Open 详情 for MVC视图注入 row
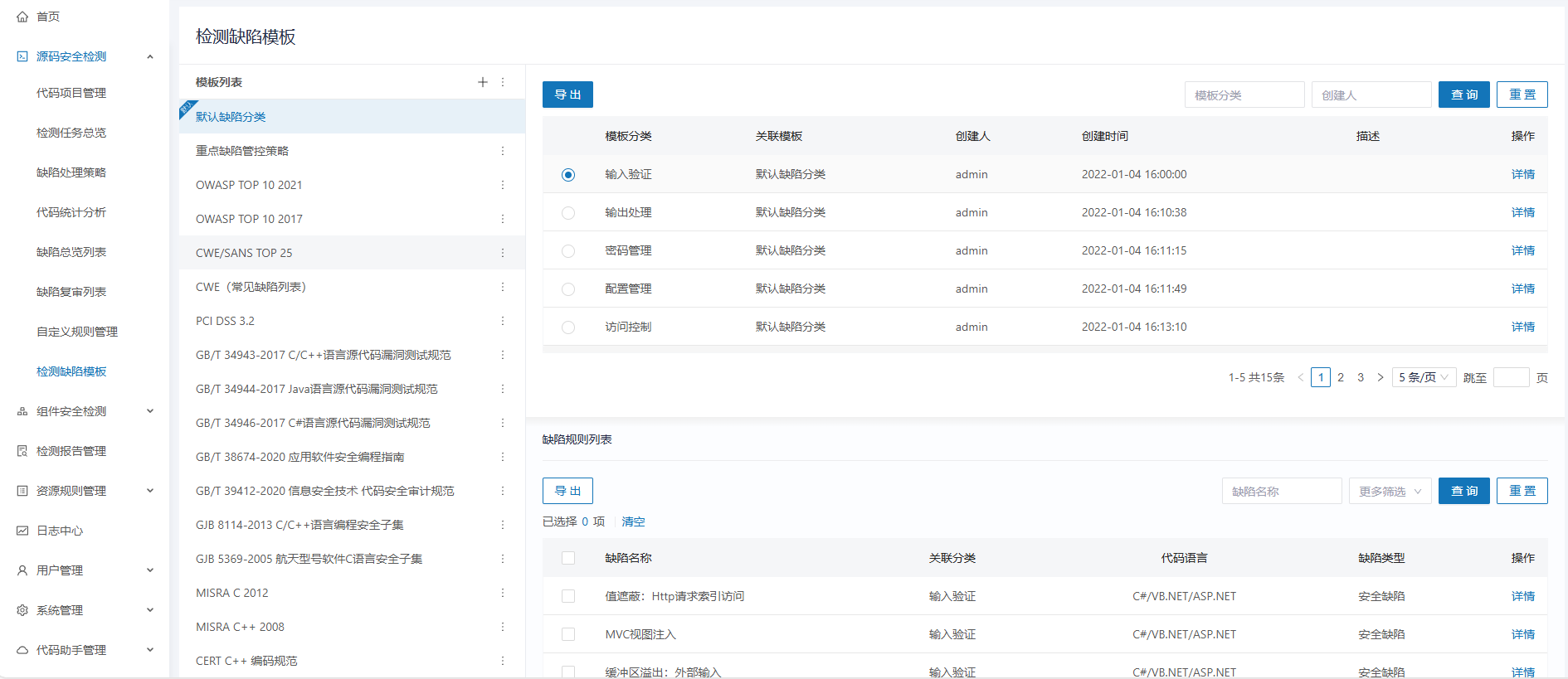This screenshot has height=679, width=1568. tap(1523, 634)
